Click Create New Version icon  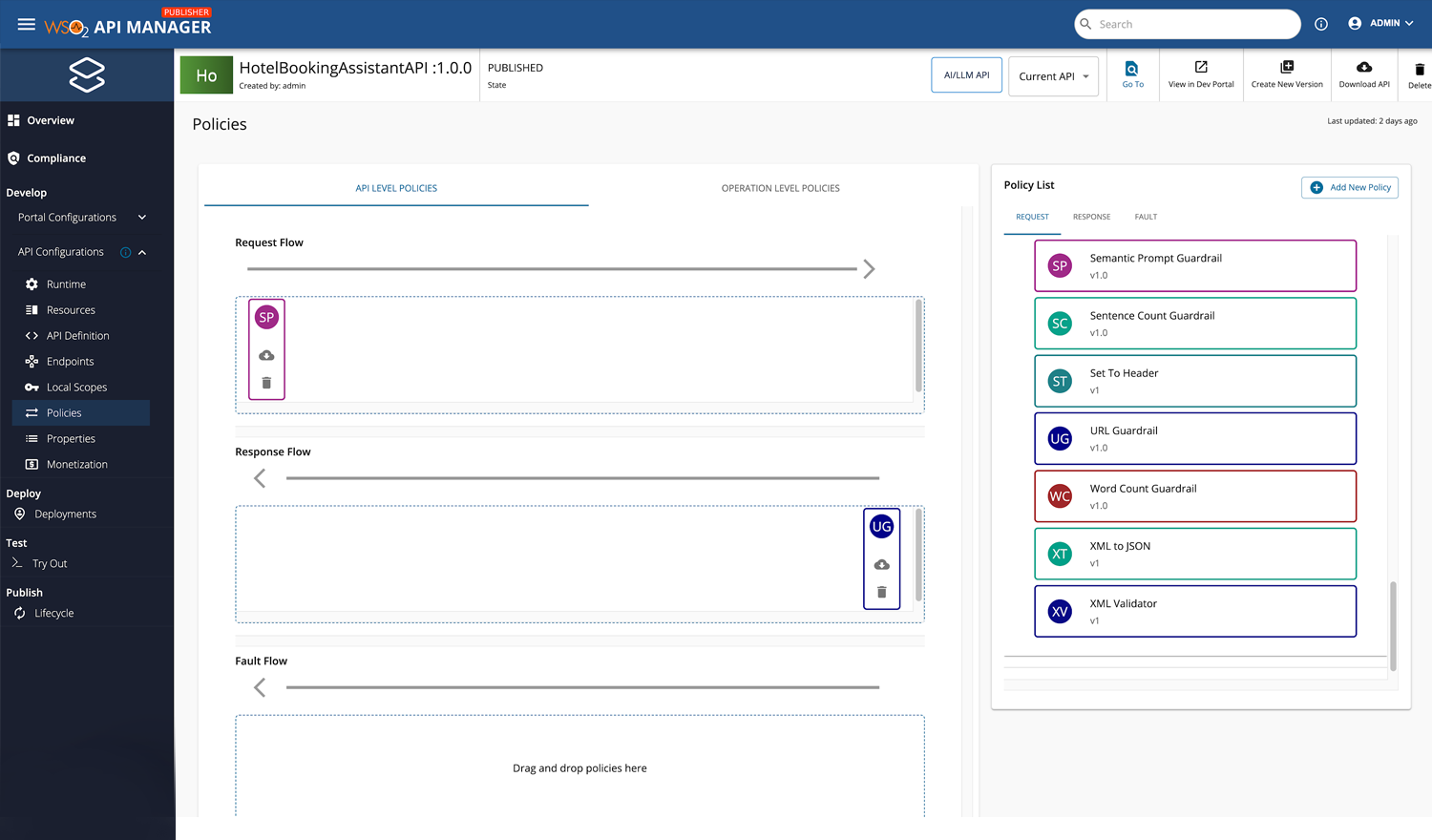click(1286, 67)
